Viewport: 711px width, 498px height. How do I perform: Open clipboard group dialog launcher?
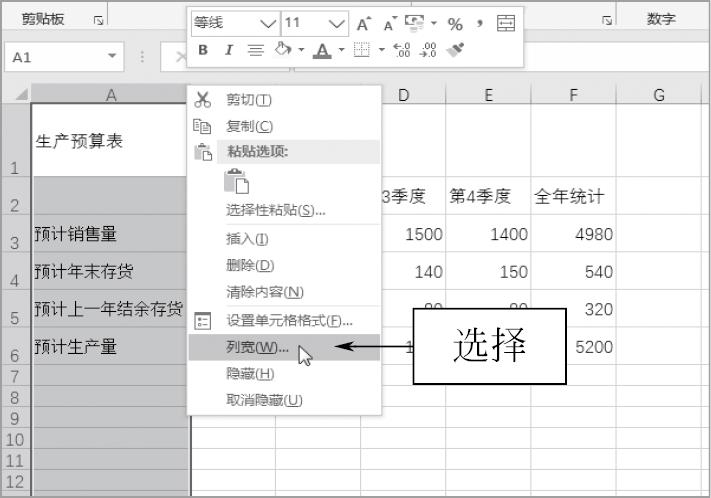[98, 20]
